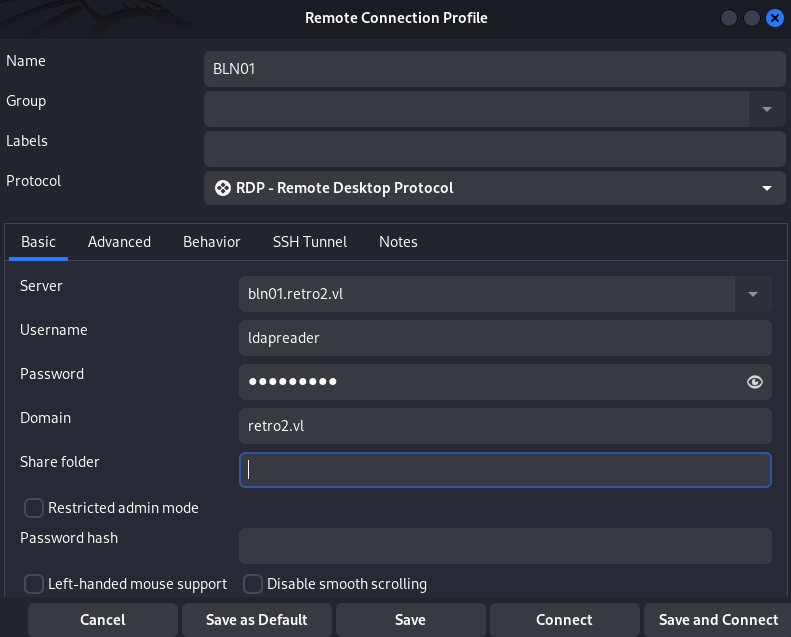Click the Server field bln01.retro2.vl
Image resolution: width=791 pixels, height=637 pixels.
[x=487, y=294]
